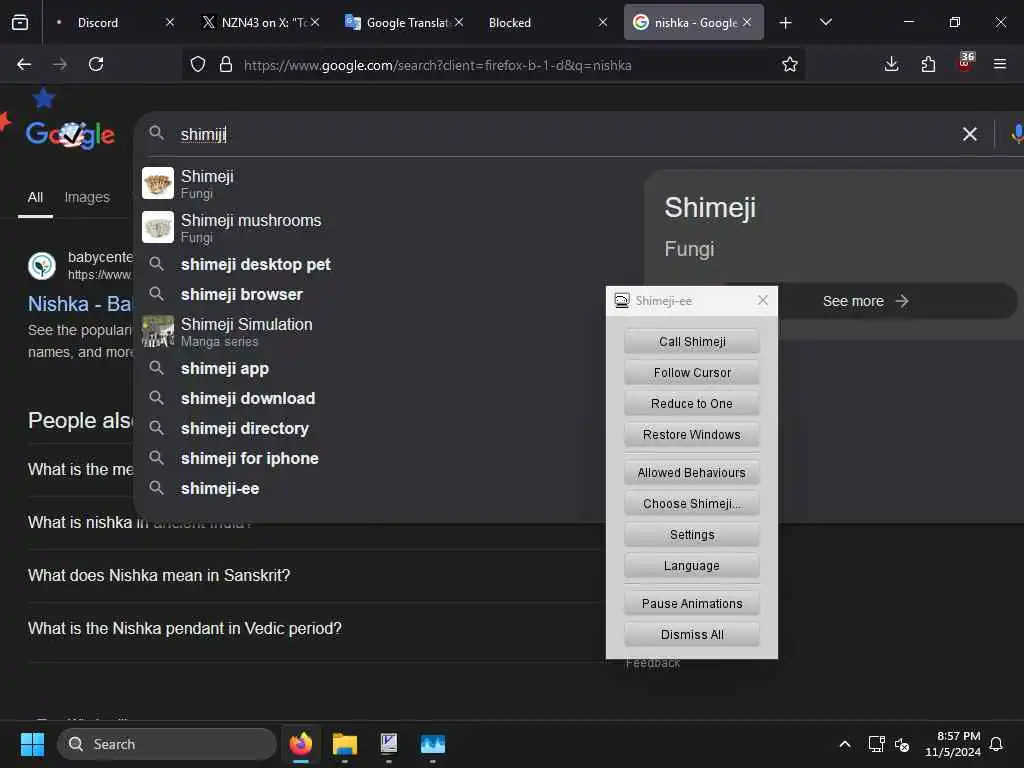Open a new tab with plus
Viewport: 1024px width, 768px height.
[786, 22]
